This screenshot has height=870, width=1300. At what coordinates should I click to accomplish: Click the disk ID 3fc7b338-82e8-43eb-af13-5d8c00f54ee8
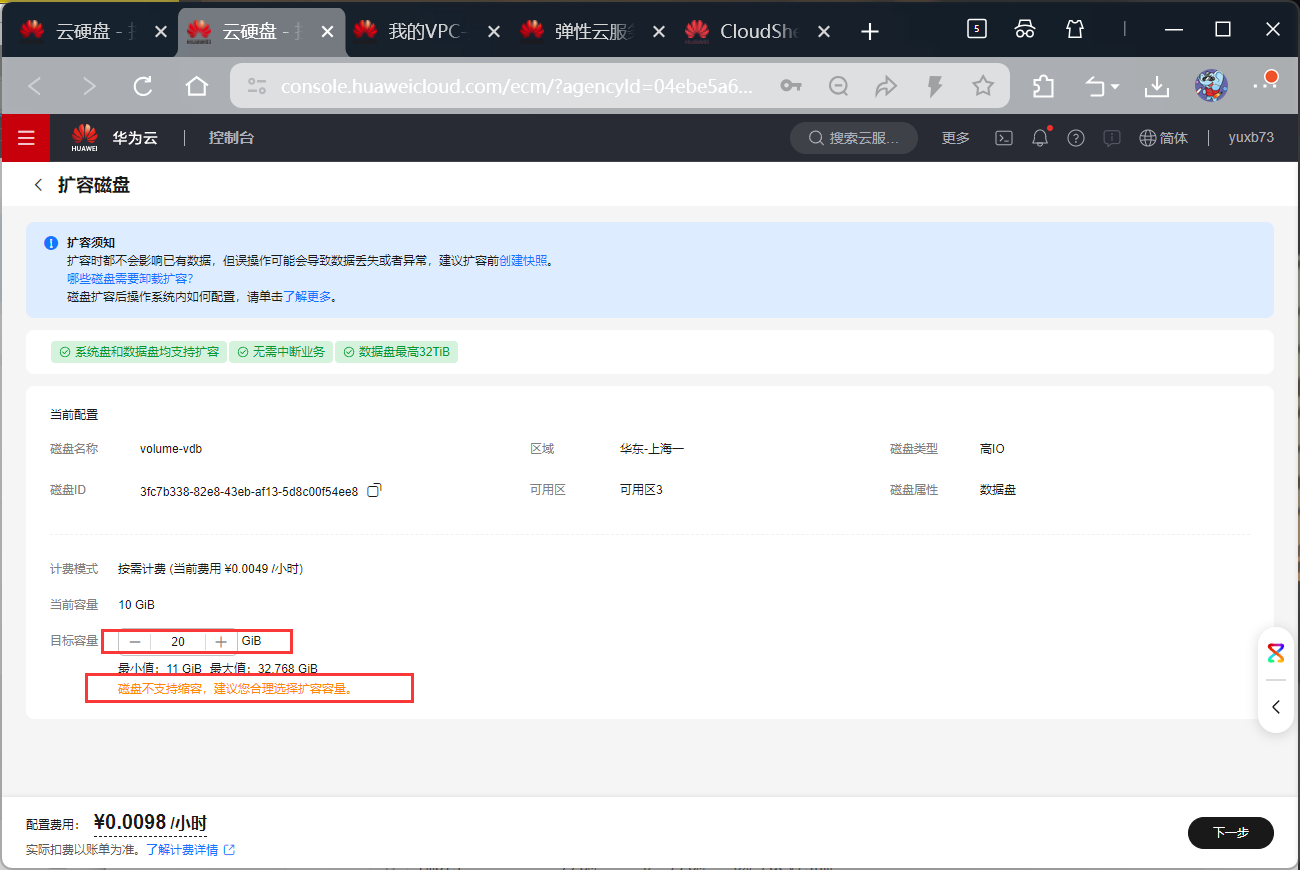click(x=249, y=491)
